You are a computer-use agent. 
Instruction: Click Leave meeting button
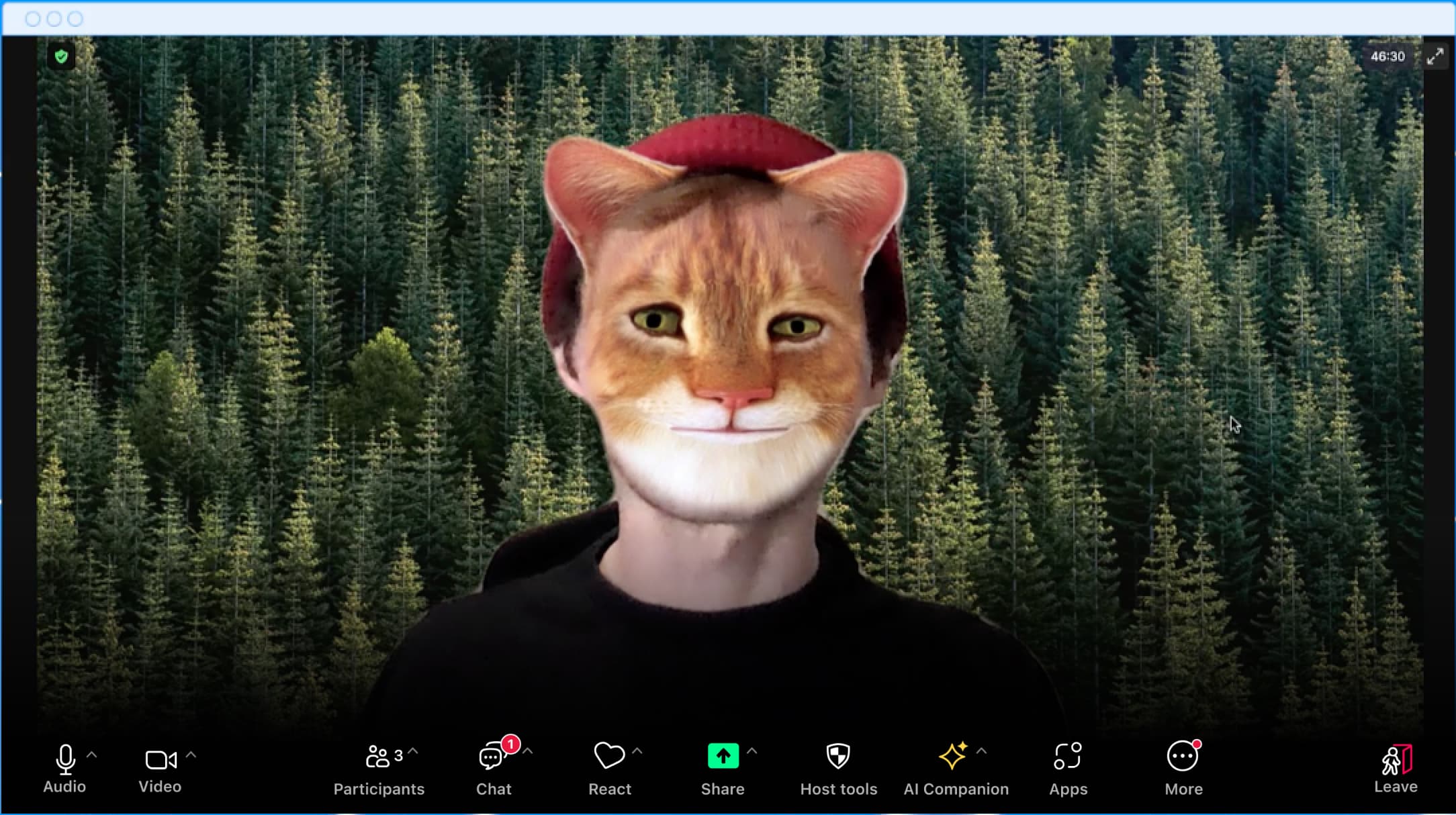[1396, 769]
